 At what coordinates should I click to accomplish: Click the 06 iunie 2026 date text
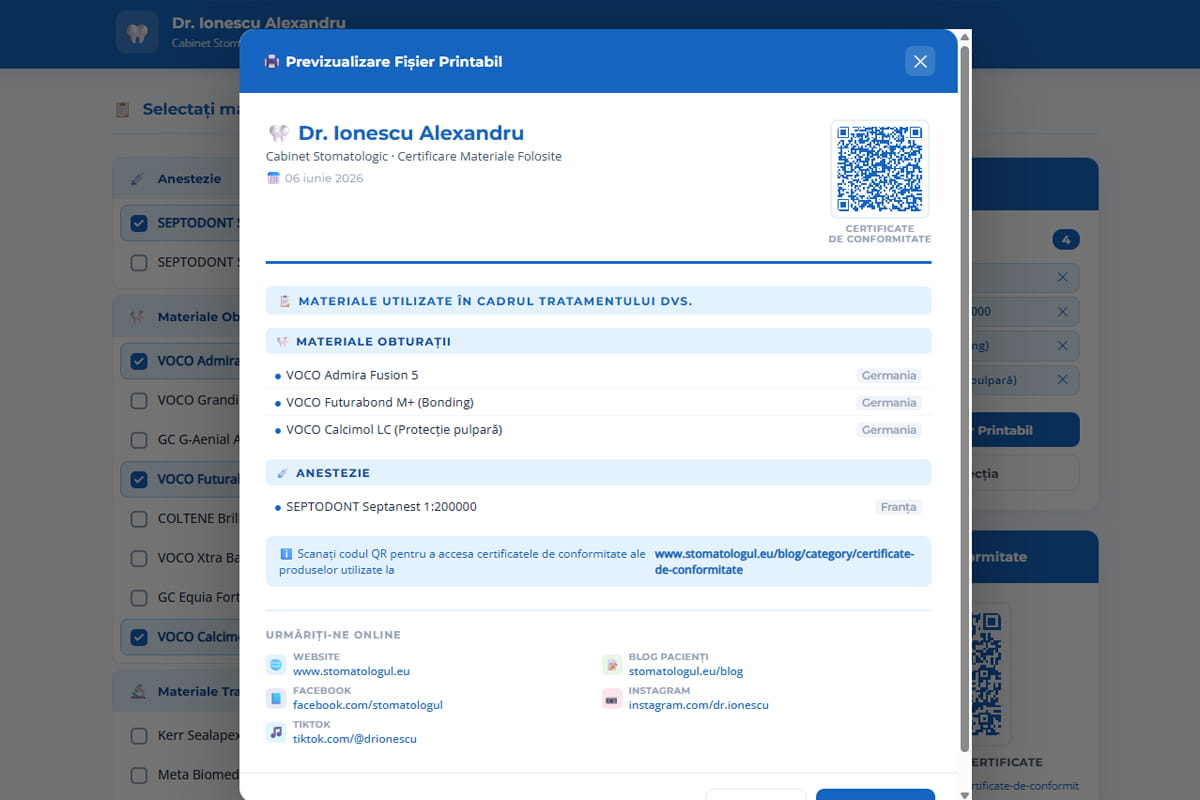[323, 178]
